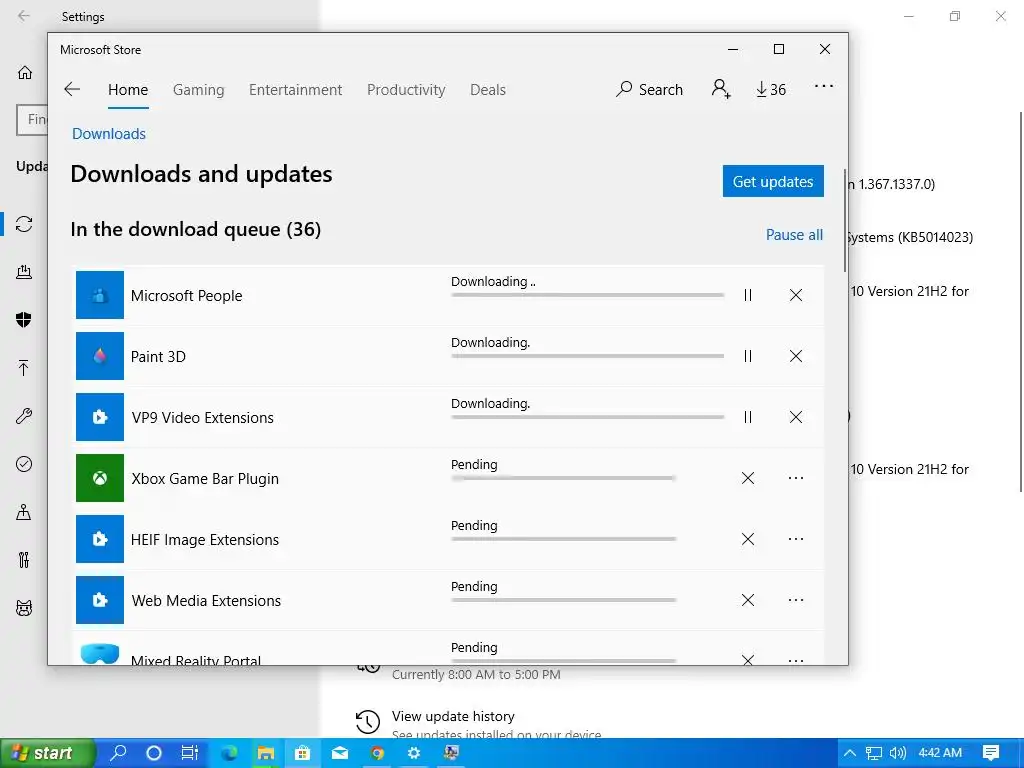Cancel the HEIF Image Extensions download
This screenshot has width=1024, height=768.
(748, 539)
